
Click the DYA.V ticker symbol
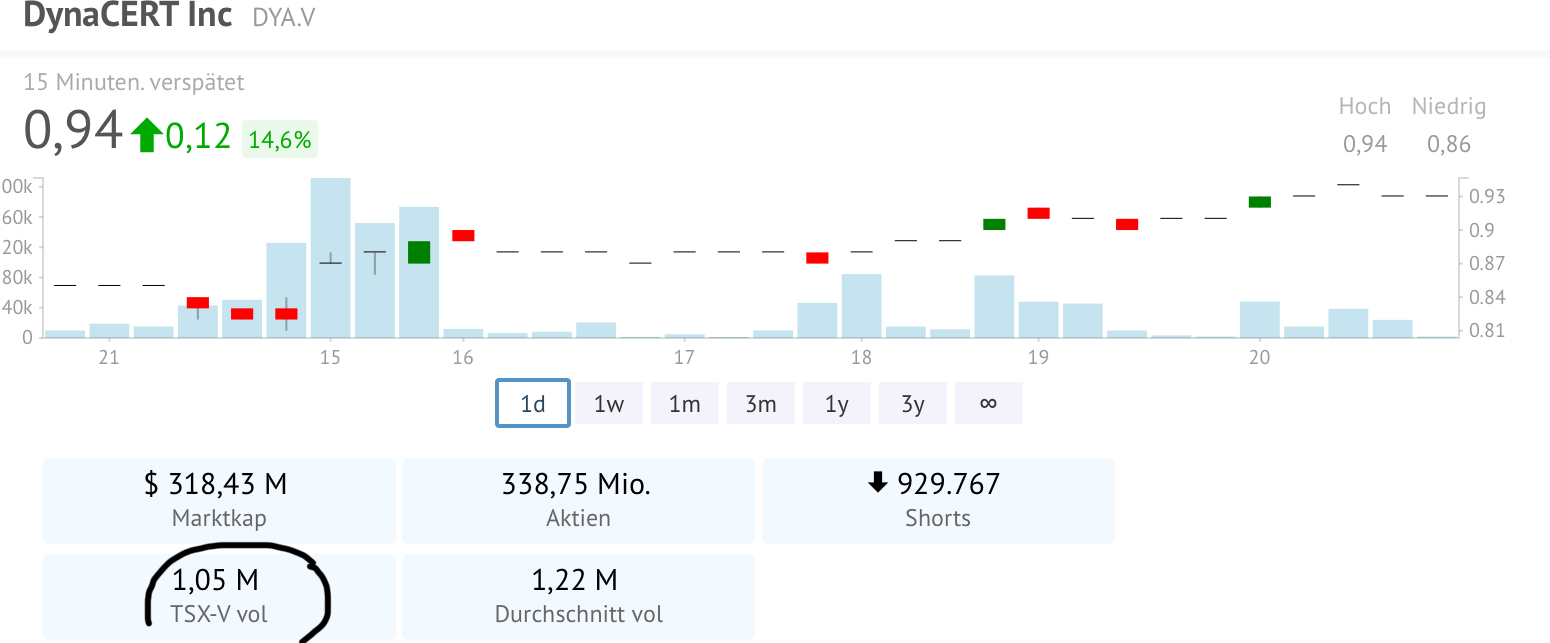(x=283, y=17)
